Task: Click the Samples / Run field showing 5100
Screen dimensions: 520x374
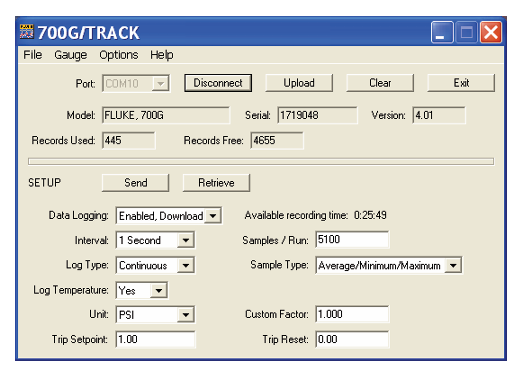Action: pos(352,240)
